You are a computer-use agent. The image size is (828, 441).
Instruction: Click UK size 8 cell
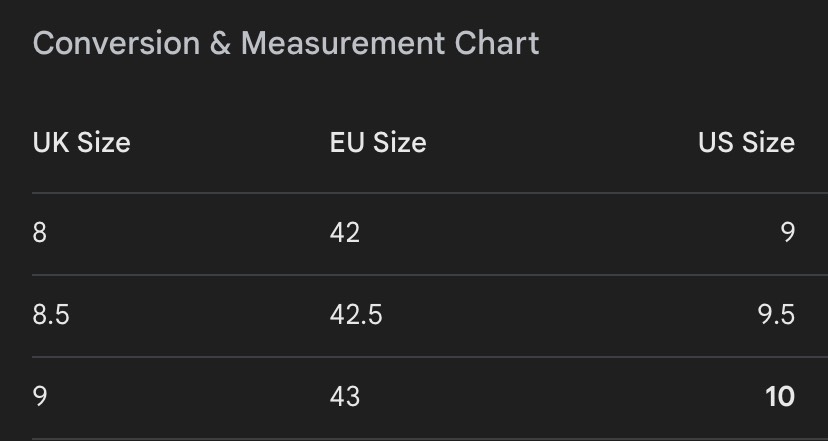40,232
